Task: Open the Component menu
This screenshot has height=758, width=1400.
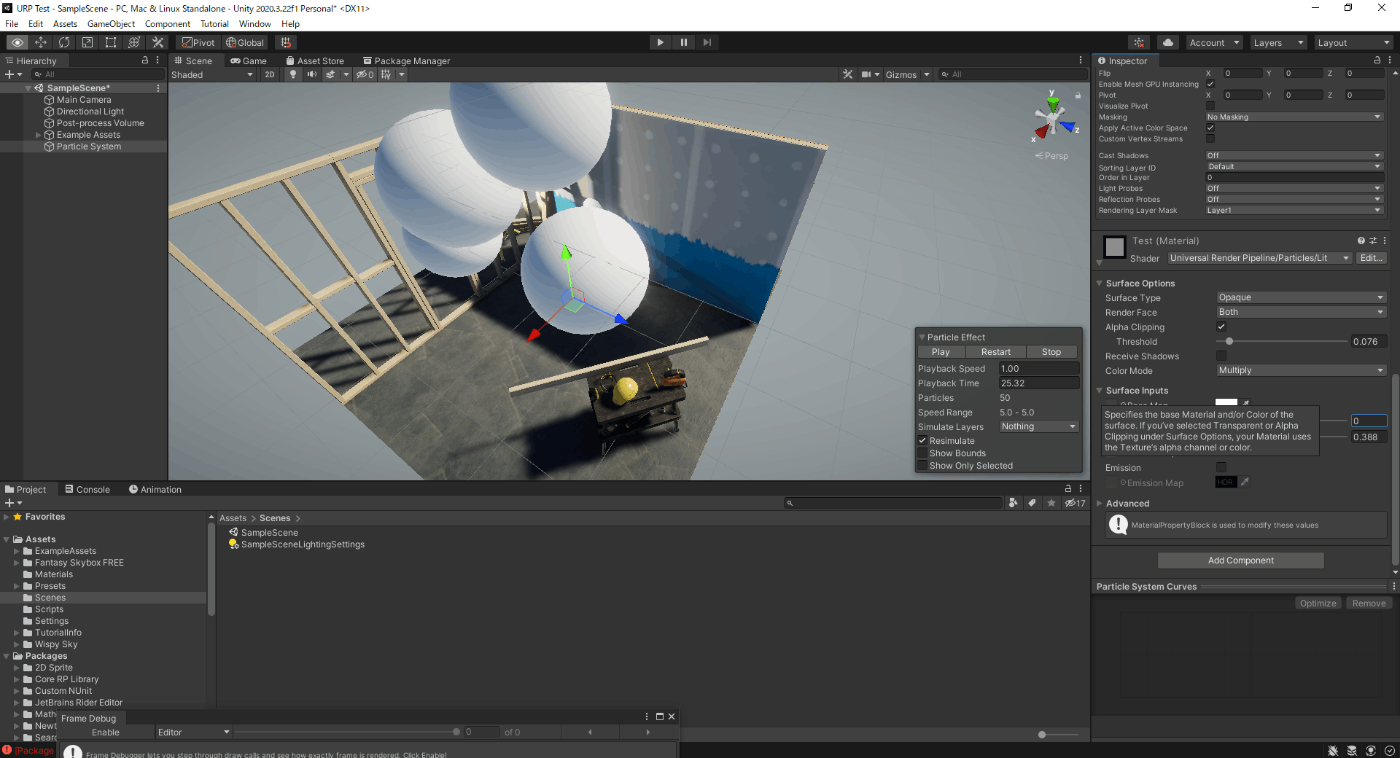Action: (168, 24)
